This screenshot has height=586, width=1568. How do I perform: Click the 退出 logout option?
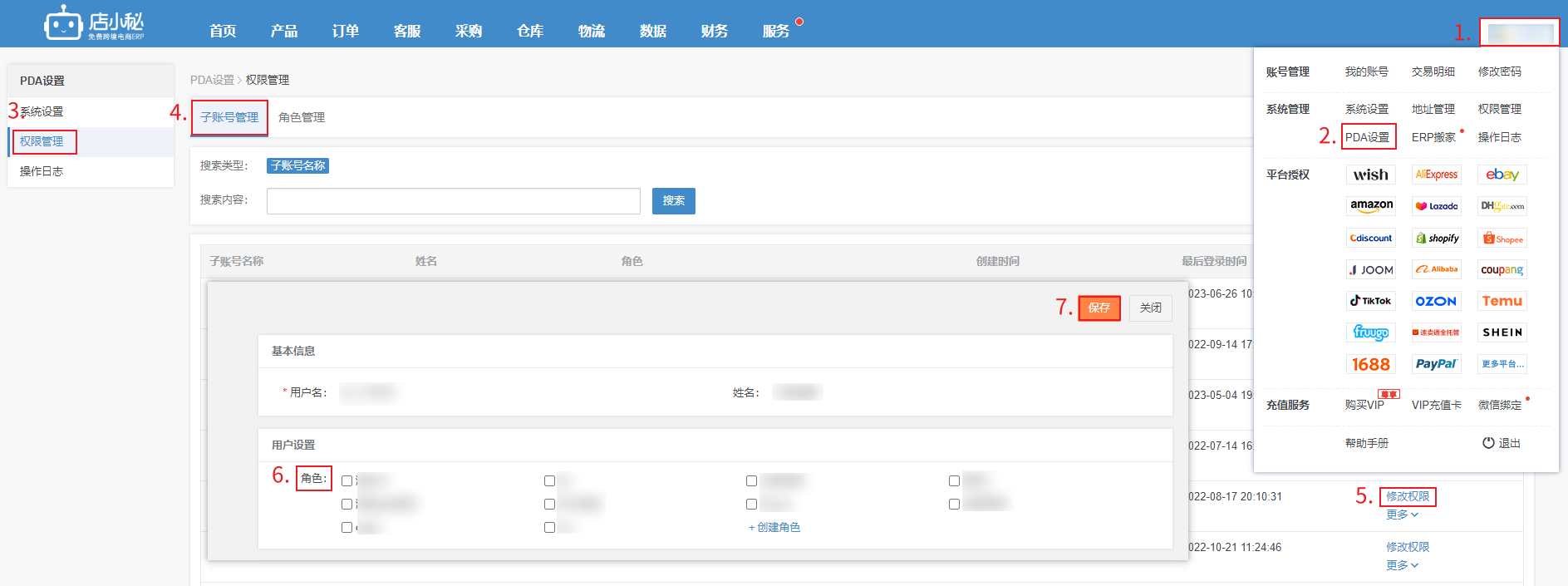tap(1502, 443)
